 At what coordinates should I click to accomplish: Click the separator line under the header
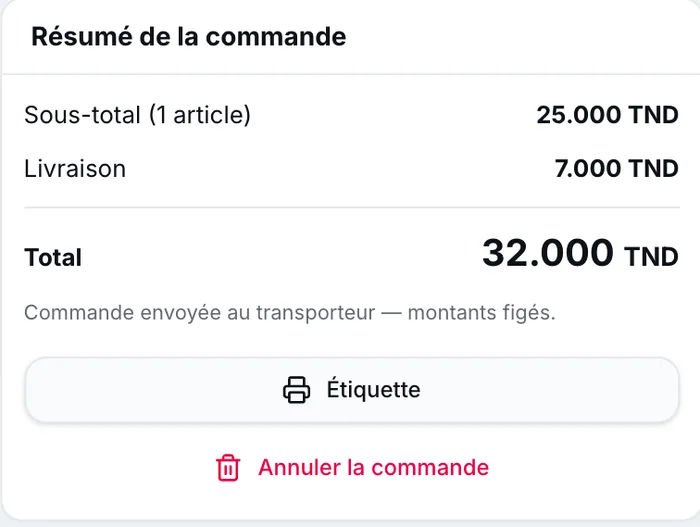click(x=351, y=74)
